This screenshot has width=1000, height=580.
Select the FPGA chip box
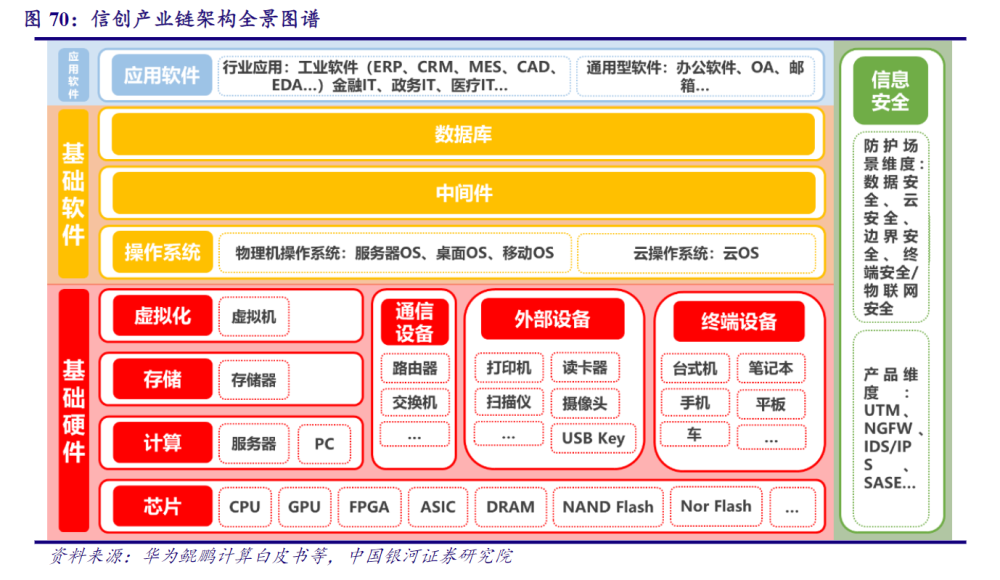click(x=369, y=507)
